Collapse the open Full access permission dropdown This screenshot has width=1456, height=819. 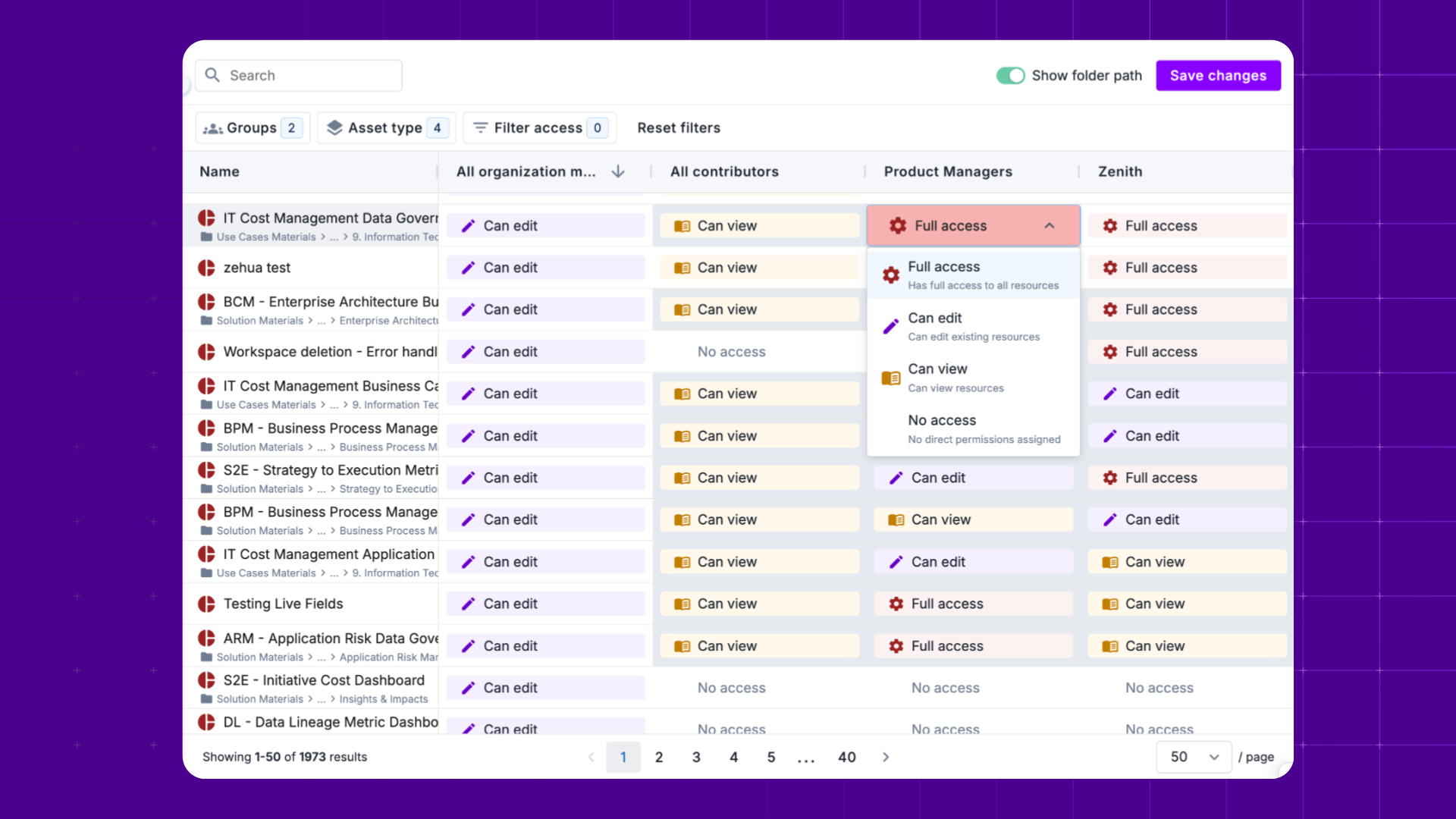coord(1049,225)
